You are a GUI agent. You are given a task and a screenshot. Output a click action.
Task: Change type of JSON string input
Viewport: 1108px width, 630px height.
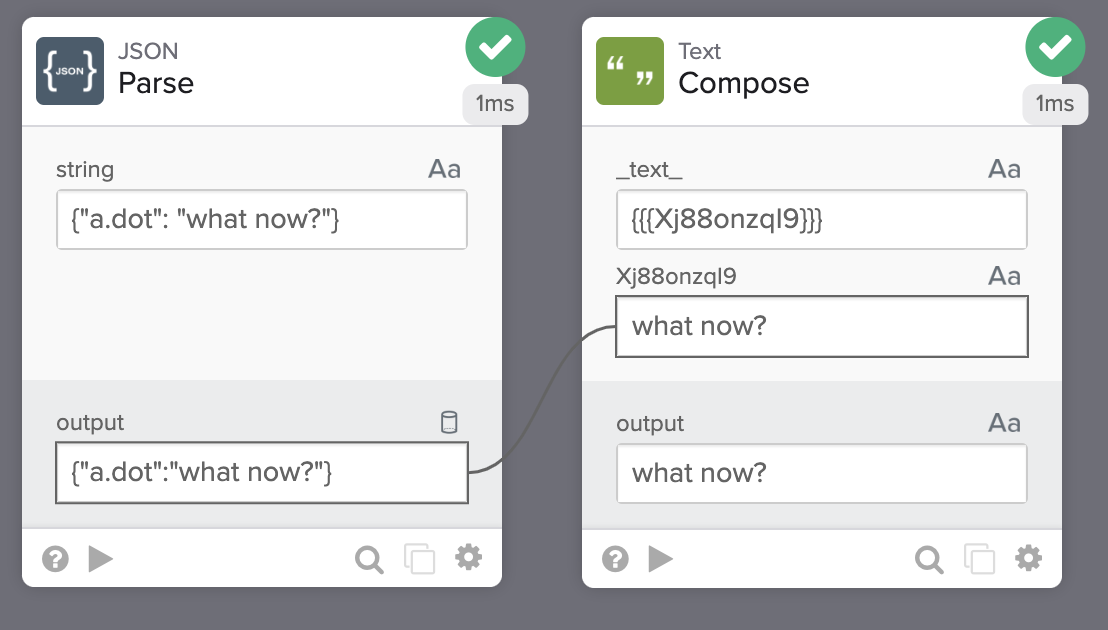tap(444, 169)
